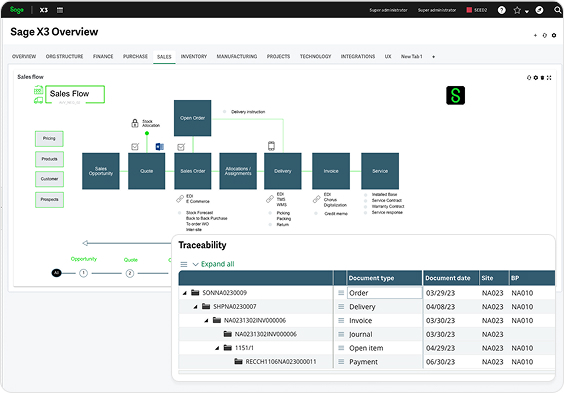564x393 pixels.
Task: Expand the favorites dropdown arrow
Action: [x=527, y=11]
